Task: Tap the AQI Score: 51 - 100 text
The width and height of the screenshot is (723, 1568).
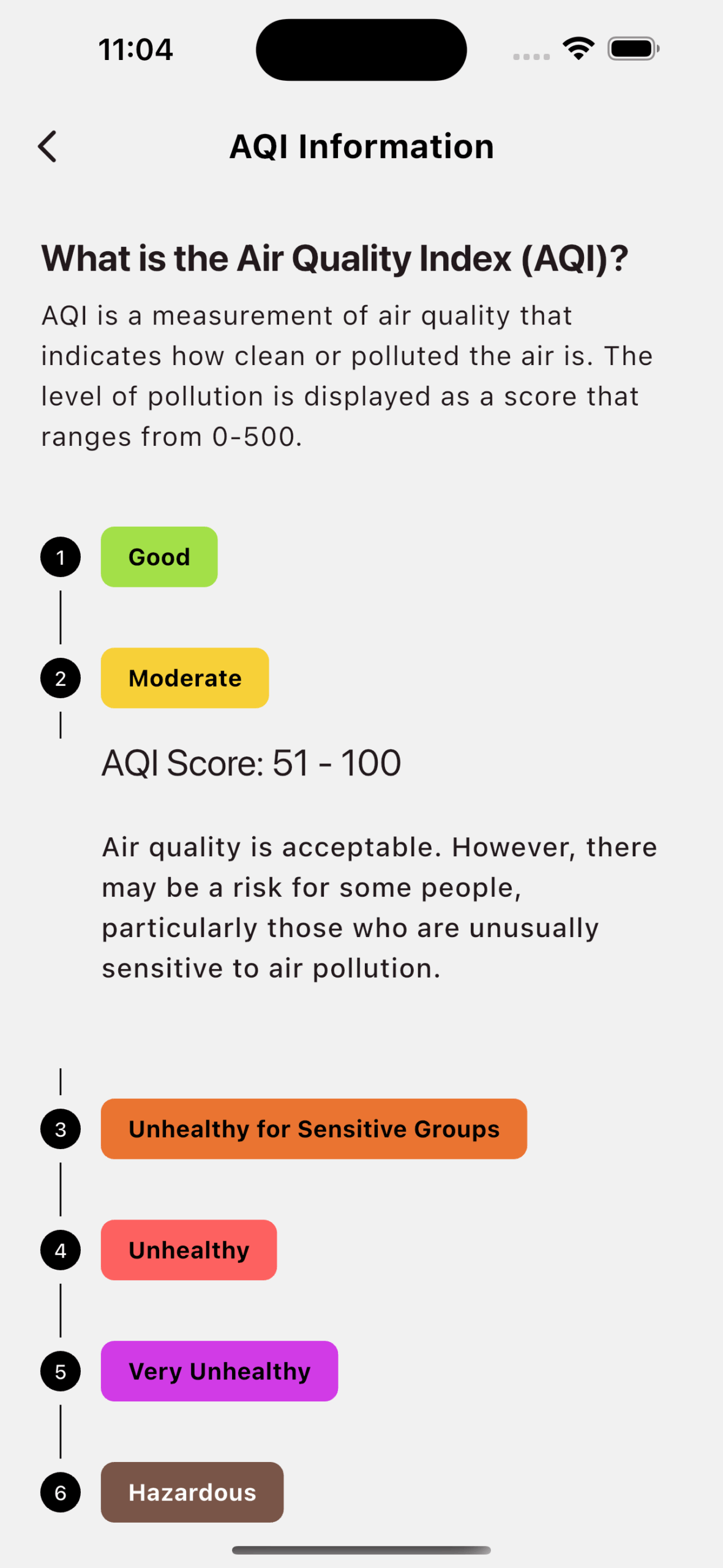Action: [x=251, y=763]
